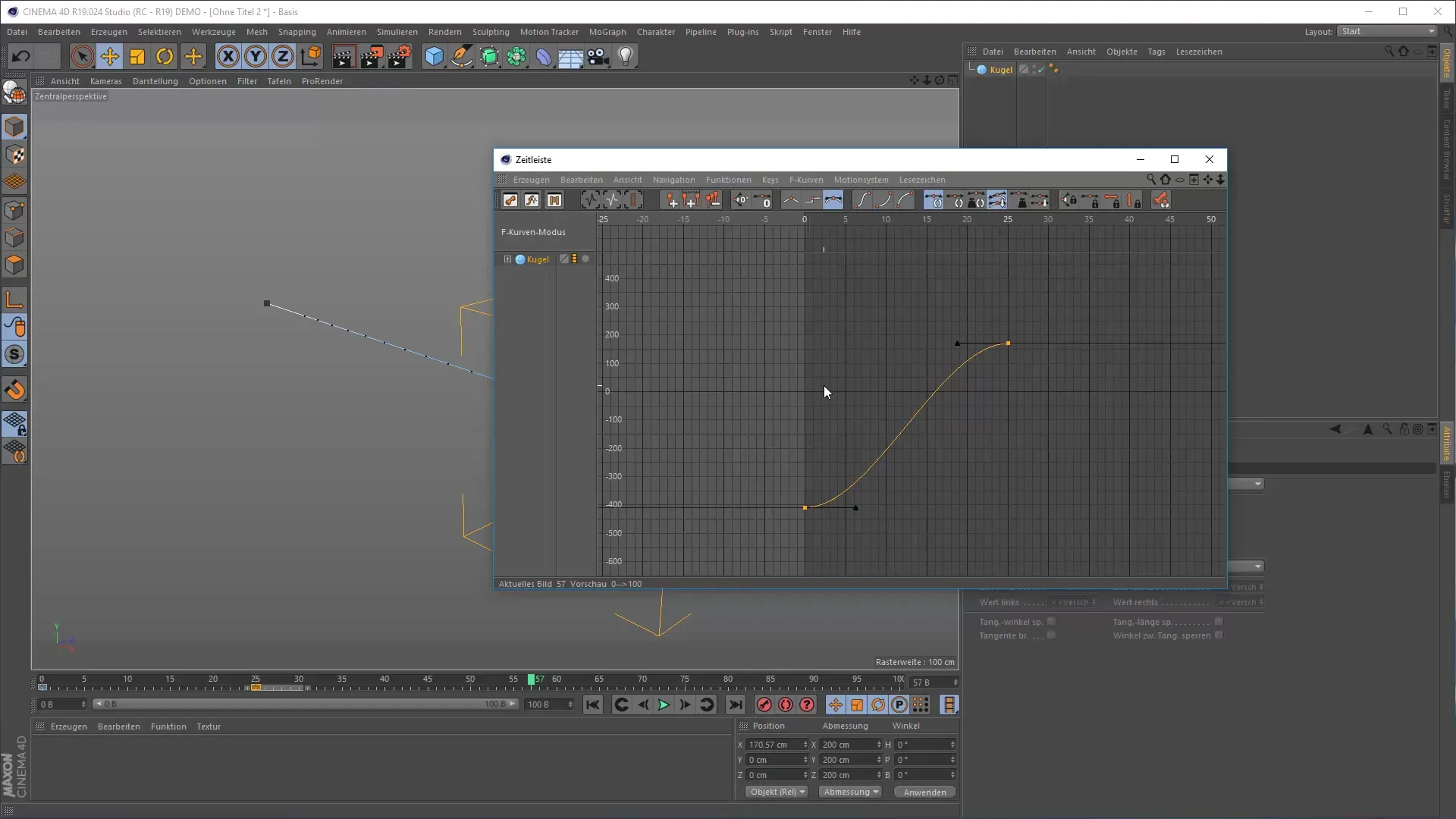Viewport: 1456px width, 819px height.
Task: Enable Tang.-winkel sp. checkbox
Action: [x=1051, y=622]
